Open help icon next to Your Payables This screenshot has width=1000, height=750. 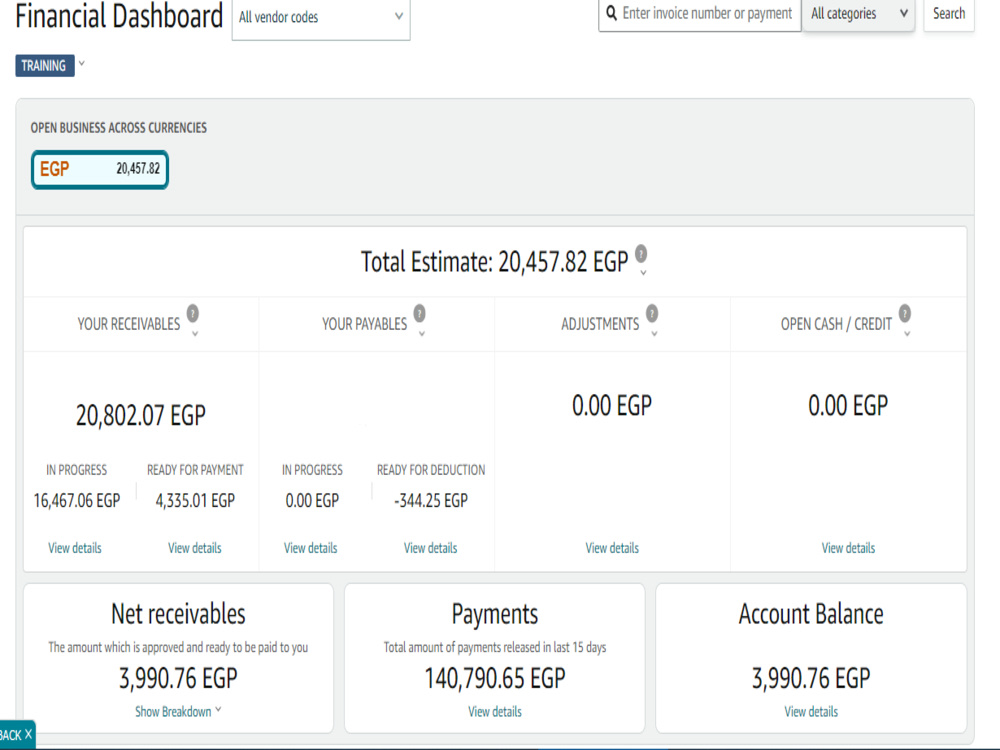[x=419, y=313]
